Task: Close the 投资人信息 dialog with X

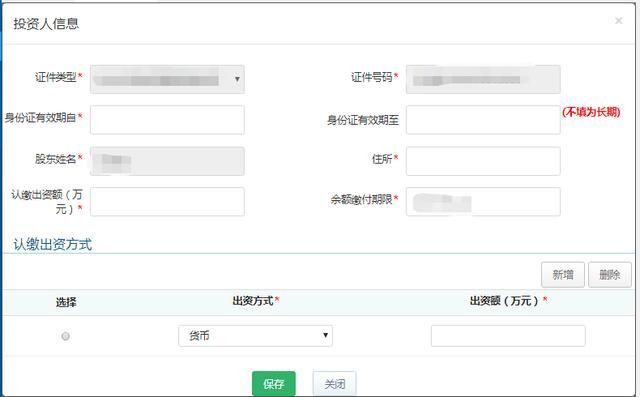Action: pyautogui.click(x=619, y=21)
